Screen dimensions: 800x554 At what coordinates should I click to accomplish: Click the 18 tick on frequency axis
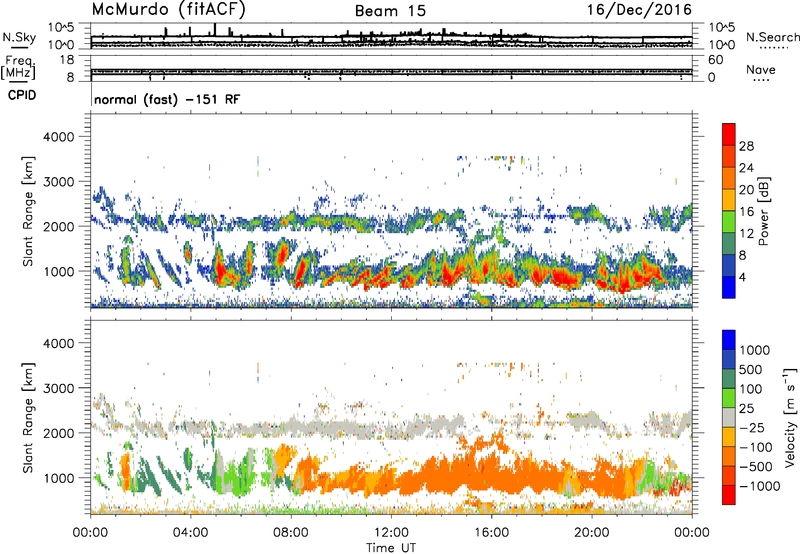tap(67, 60)
